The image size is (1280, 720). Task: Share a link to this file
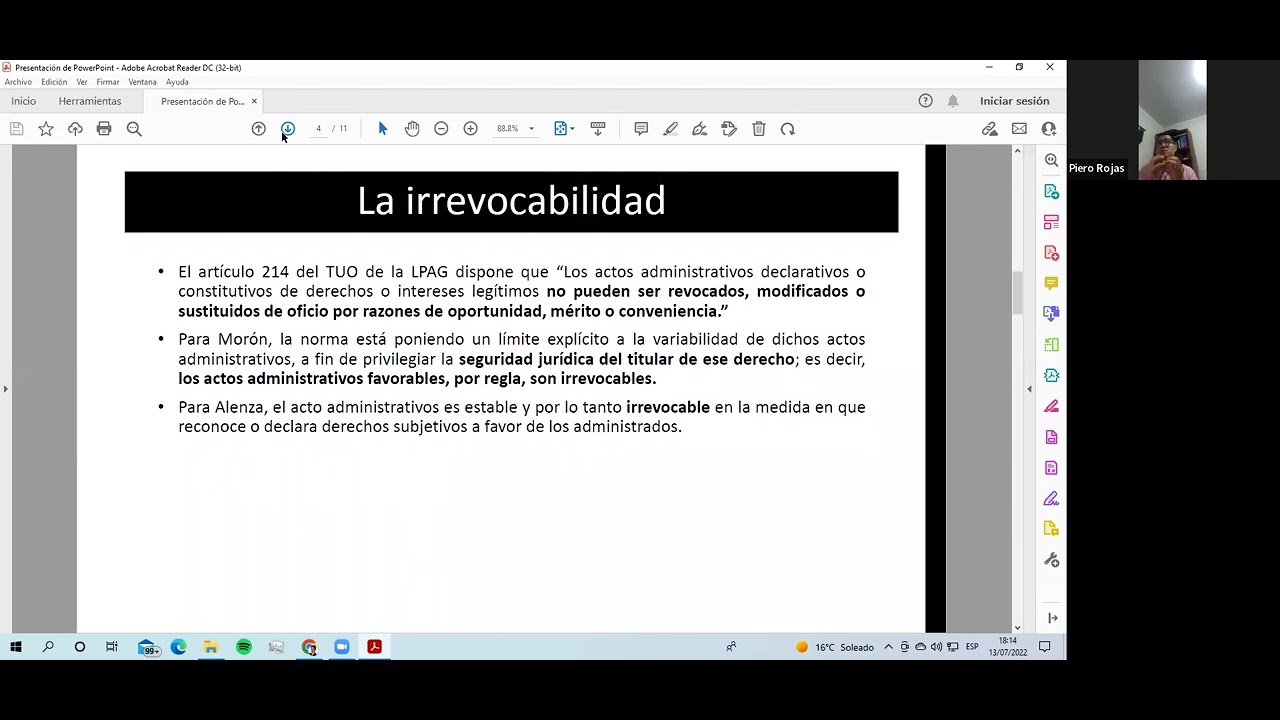pyautogui.click(x=990, y=129)
